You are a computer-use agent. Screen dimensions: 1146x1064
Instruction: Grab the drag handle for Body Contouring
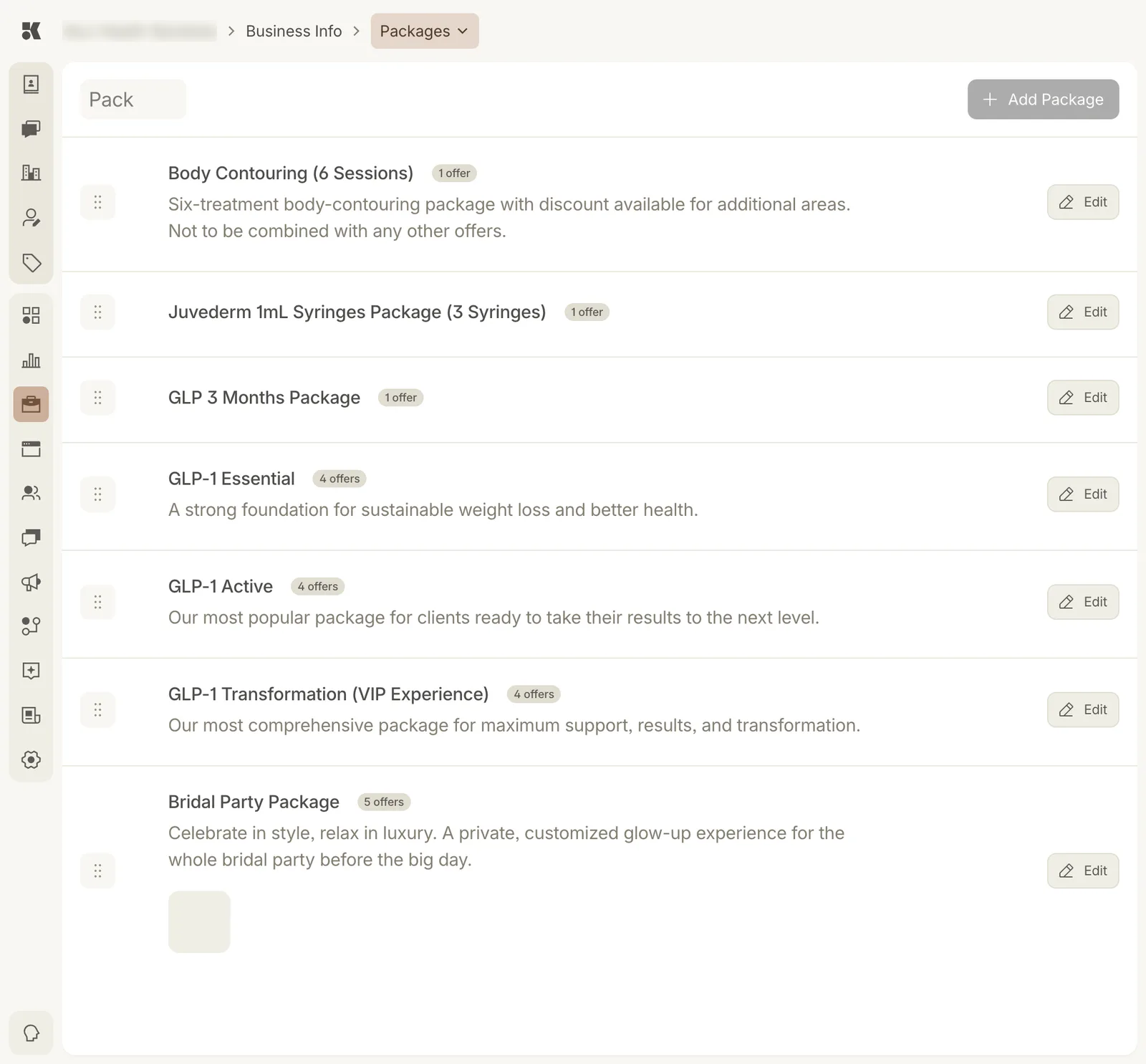click(x=98, y=202)
